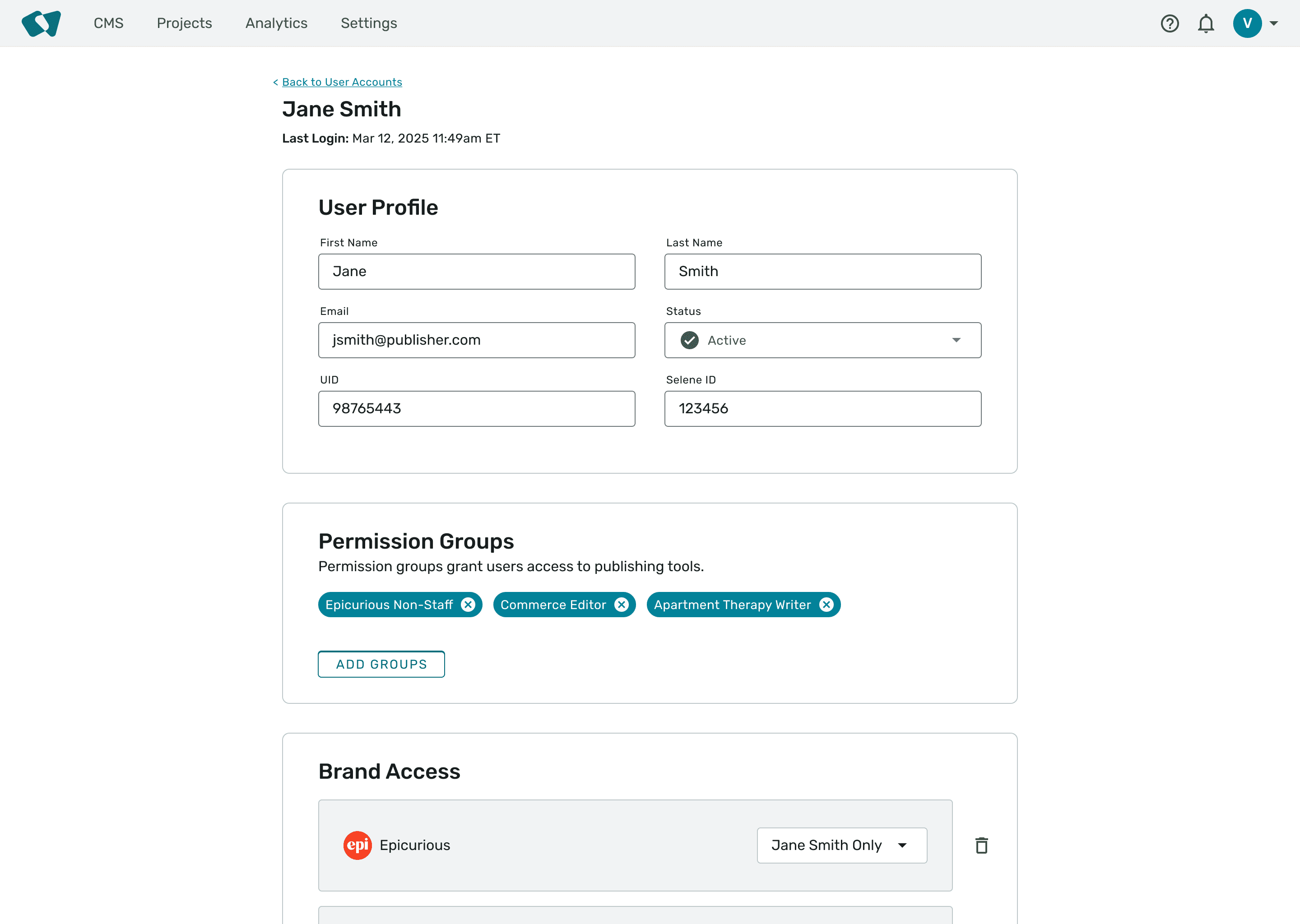Click the Epicurious brand name text
The image size is (1300, 924).
pos(415,845)
